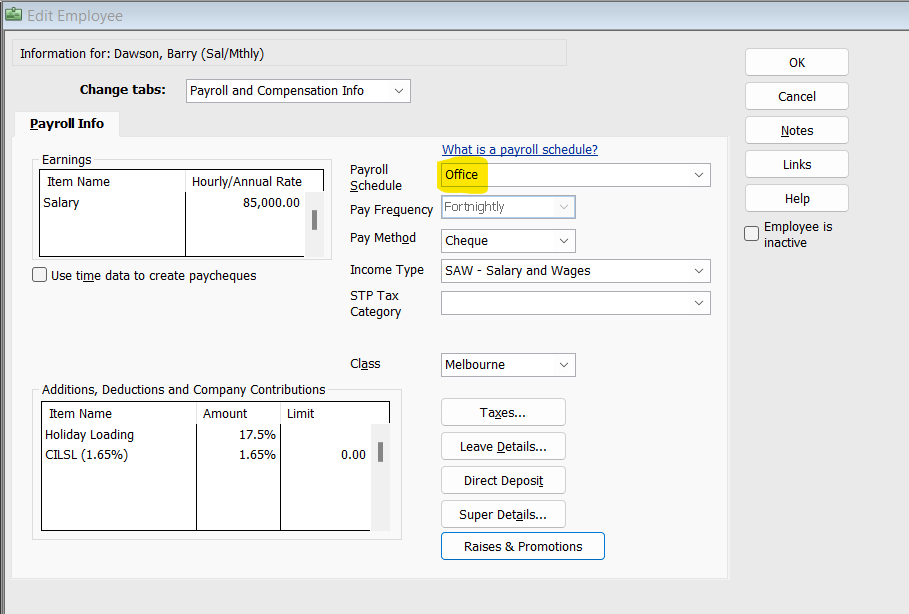Click the 1.65% amount cell
The image size is (909, 614).
pos(238,455)
